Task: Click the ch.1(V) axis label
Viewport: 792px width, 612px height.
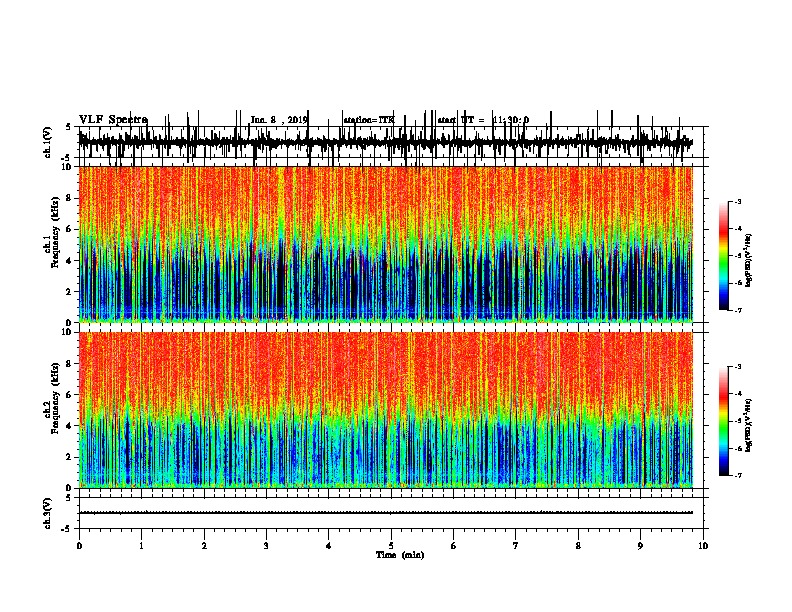Action: click(x=48, y=142)
